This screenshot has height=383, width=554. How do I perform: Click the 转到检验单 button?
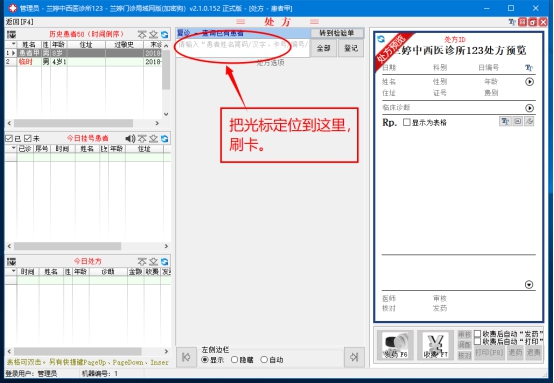[337, 33]
